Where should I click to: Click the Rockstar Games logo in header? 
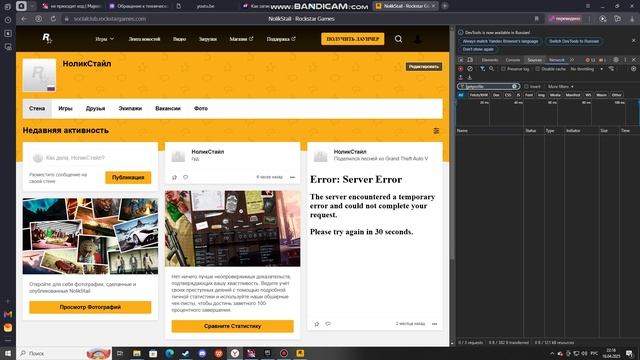tap(47, 38)
